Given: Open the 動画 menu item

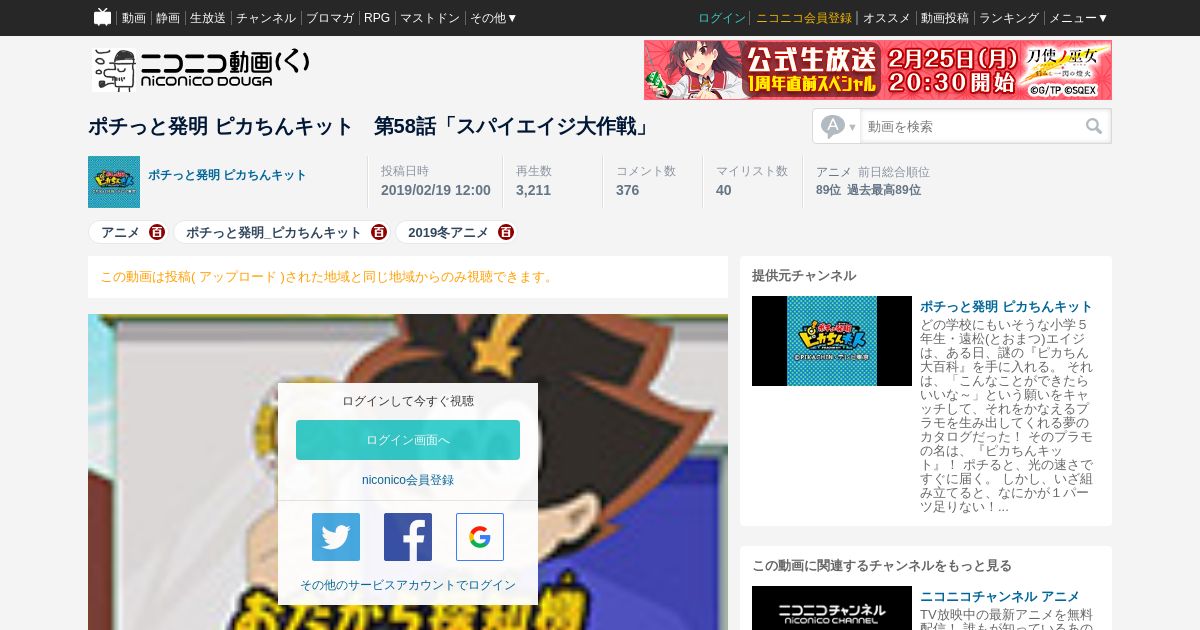Looking at the screenshot, I should coord(134,18).
